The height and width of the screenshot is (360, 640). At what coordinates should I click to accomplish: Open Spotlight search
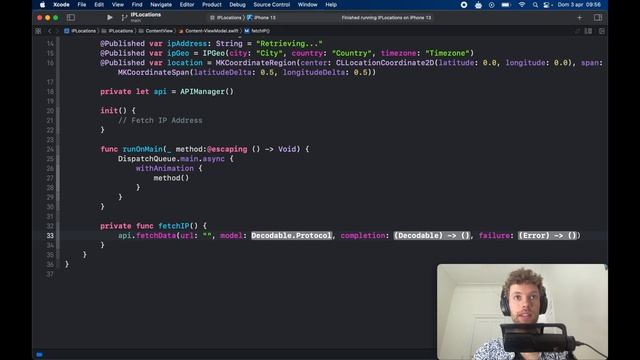[535, 5]
